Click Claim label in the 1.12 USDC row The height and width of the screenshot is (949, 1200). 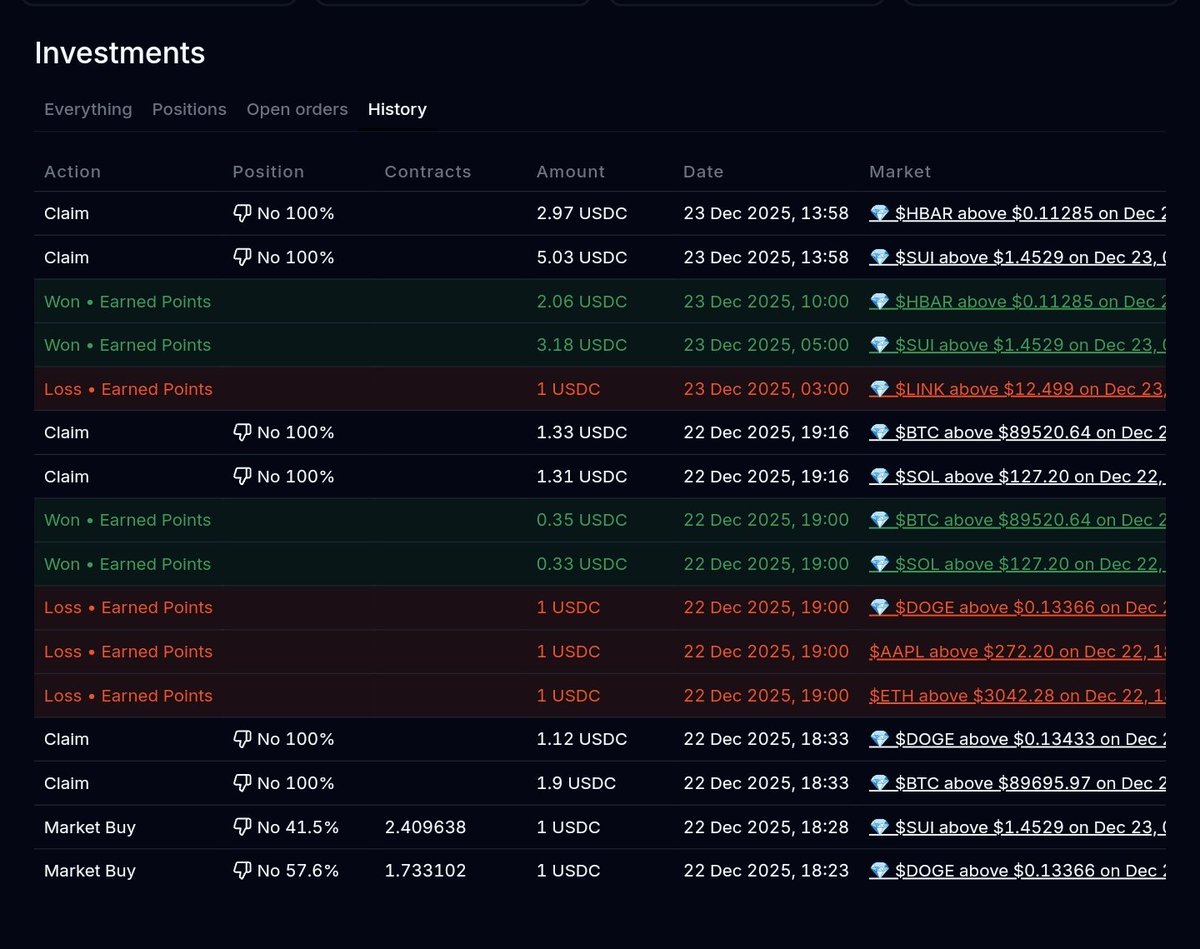pyautogui.click(x=66, y=739)
